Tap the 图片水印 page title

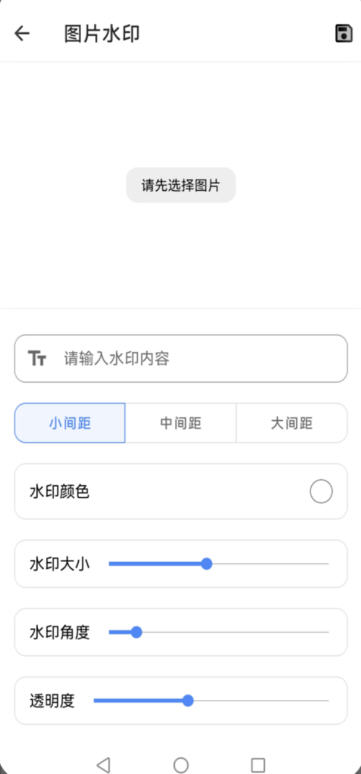point(102,34)
